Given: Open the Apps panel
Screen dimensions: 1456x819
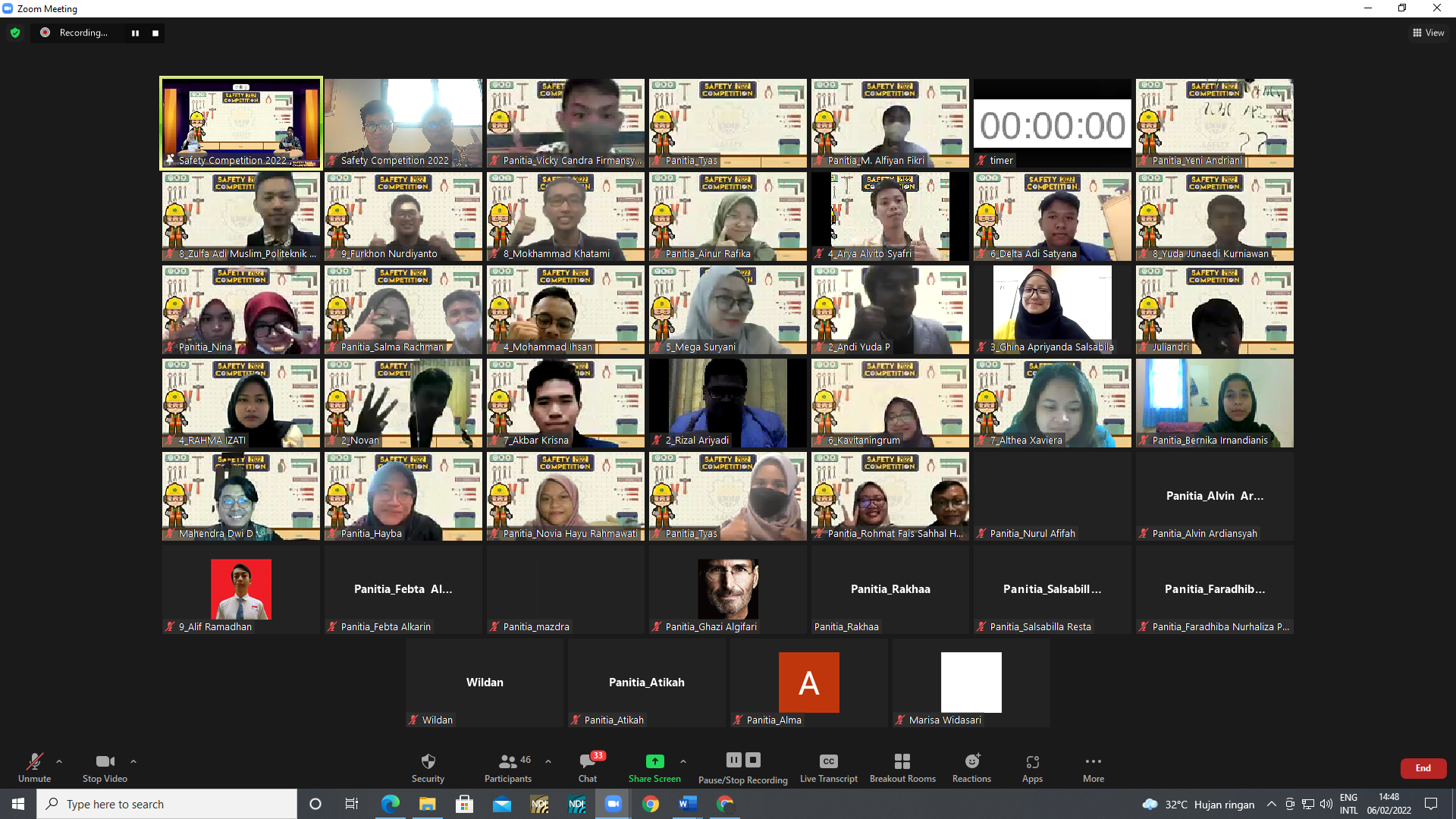Looking at the screenshot, I should tap(1032, 767).
